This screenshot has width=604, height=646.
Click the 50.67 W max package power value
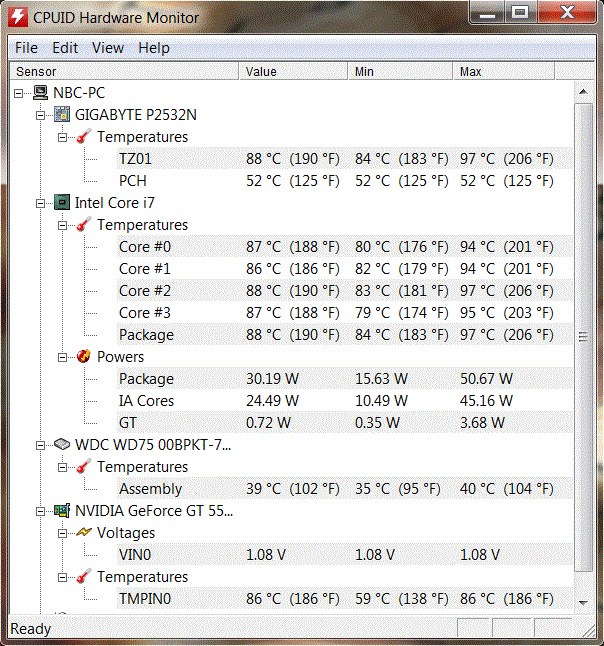point(486,379)
